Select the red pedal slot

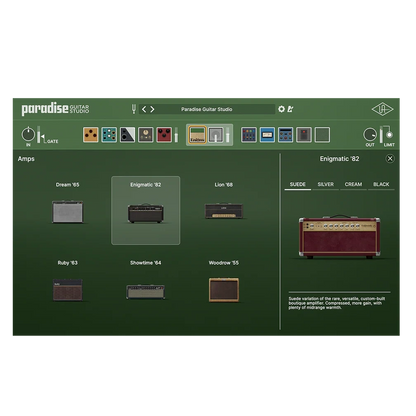click(x=164, y=135)
